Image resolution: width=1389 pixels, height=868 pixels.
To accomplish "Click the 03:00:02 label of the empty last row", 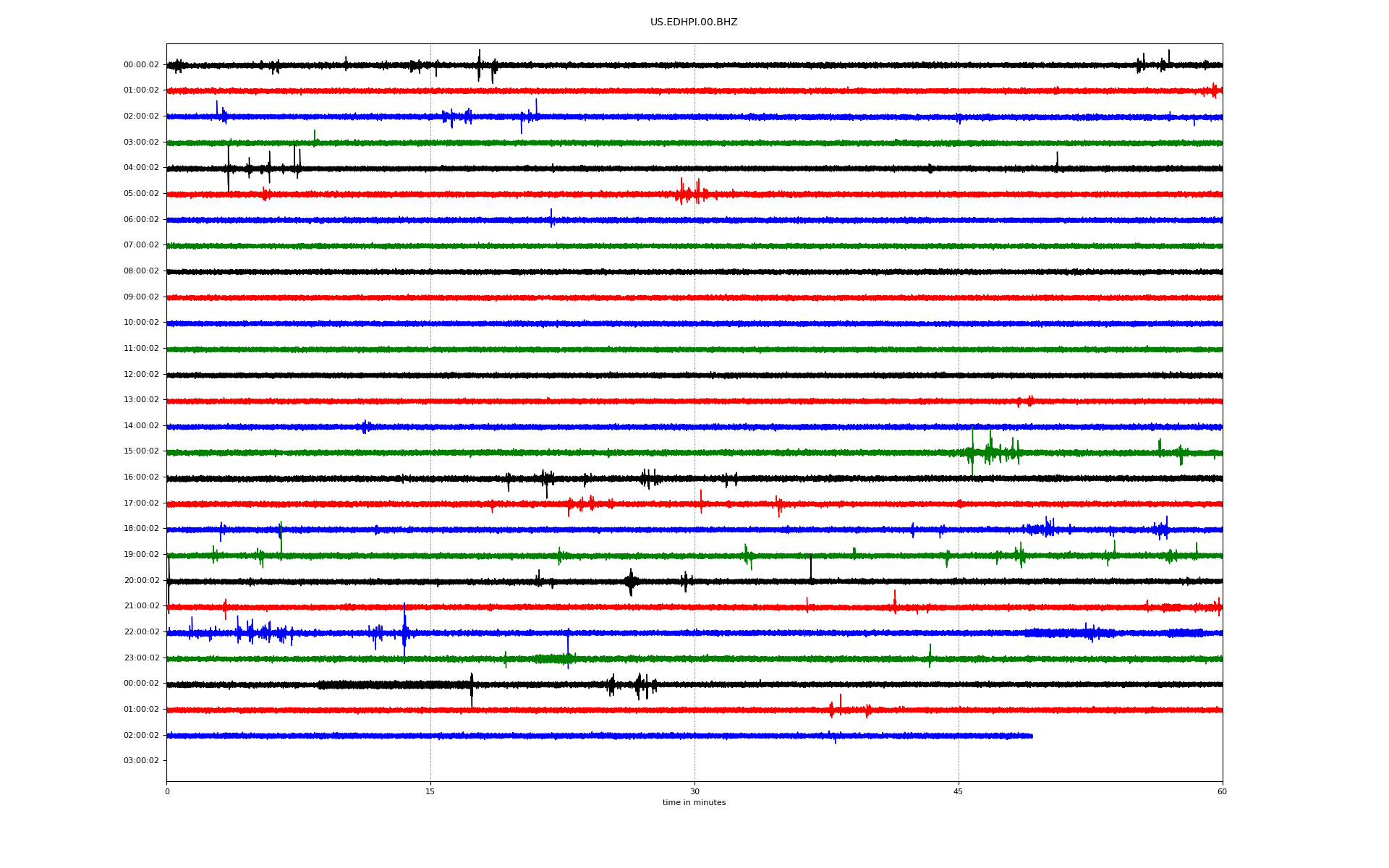I will [x=141, y=761].
